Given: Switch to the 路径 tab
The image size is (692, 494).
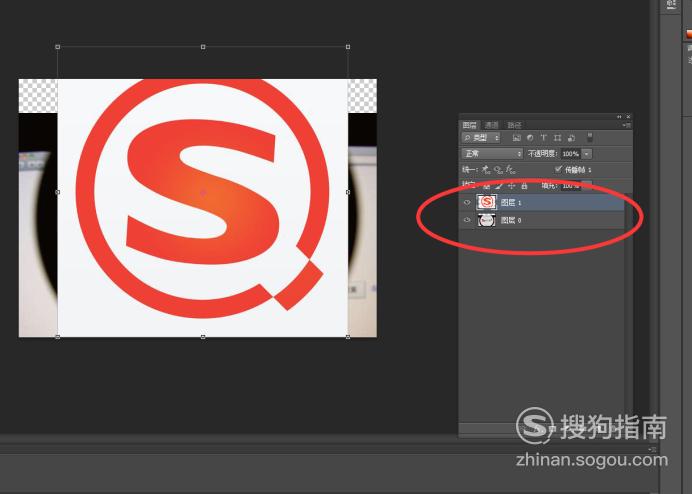Looking at the screenshot, I should (514, 125).
